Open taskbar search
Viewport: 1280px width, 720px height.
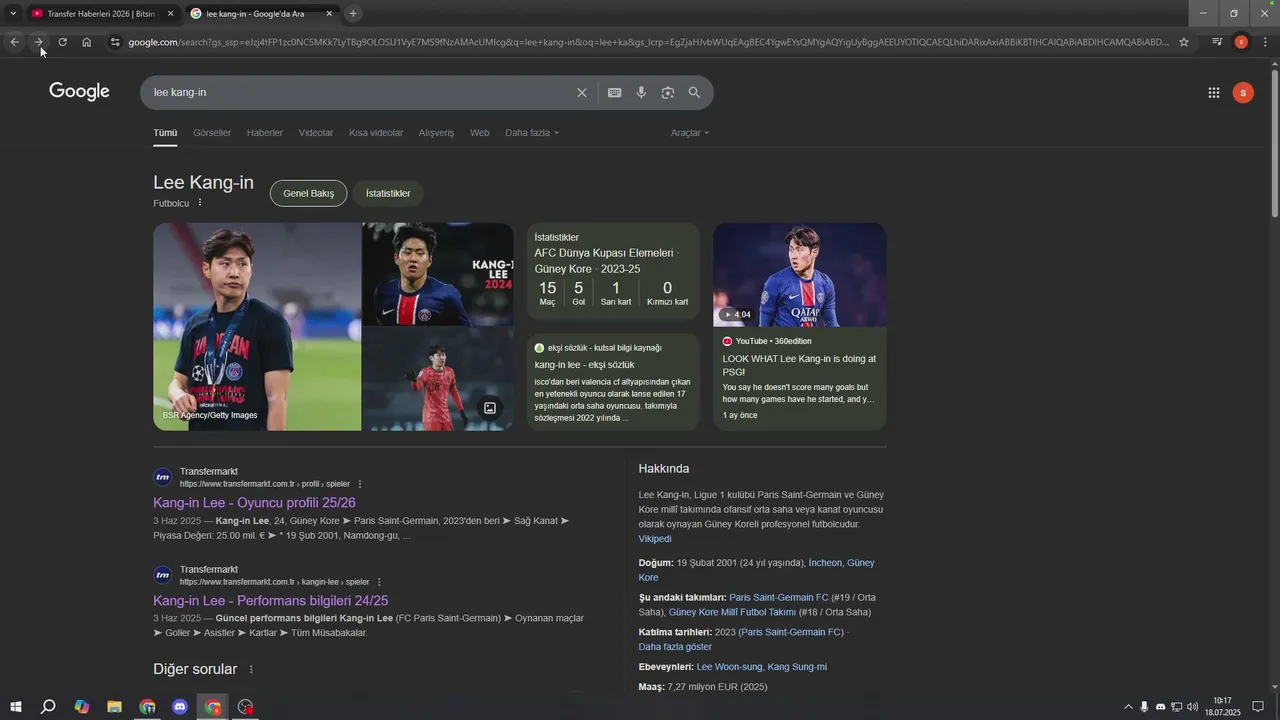48,707
